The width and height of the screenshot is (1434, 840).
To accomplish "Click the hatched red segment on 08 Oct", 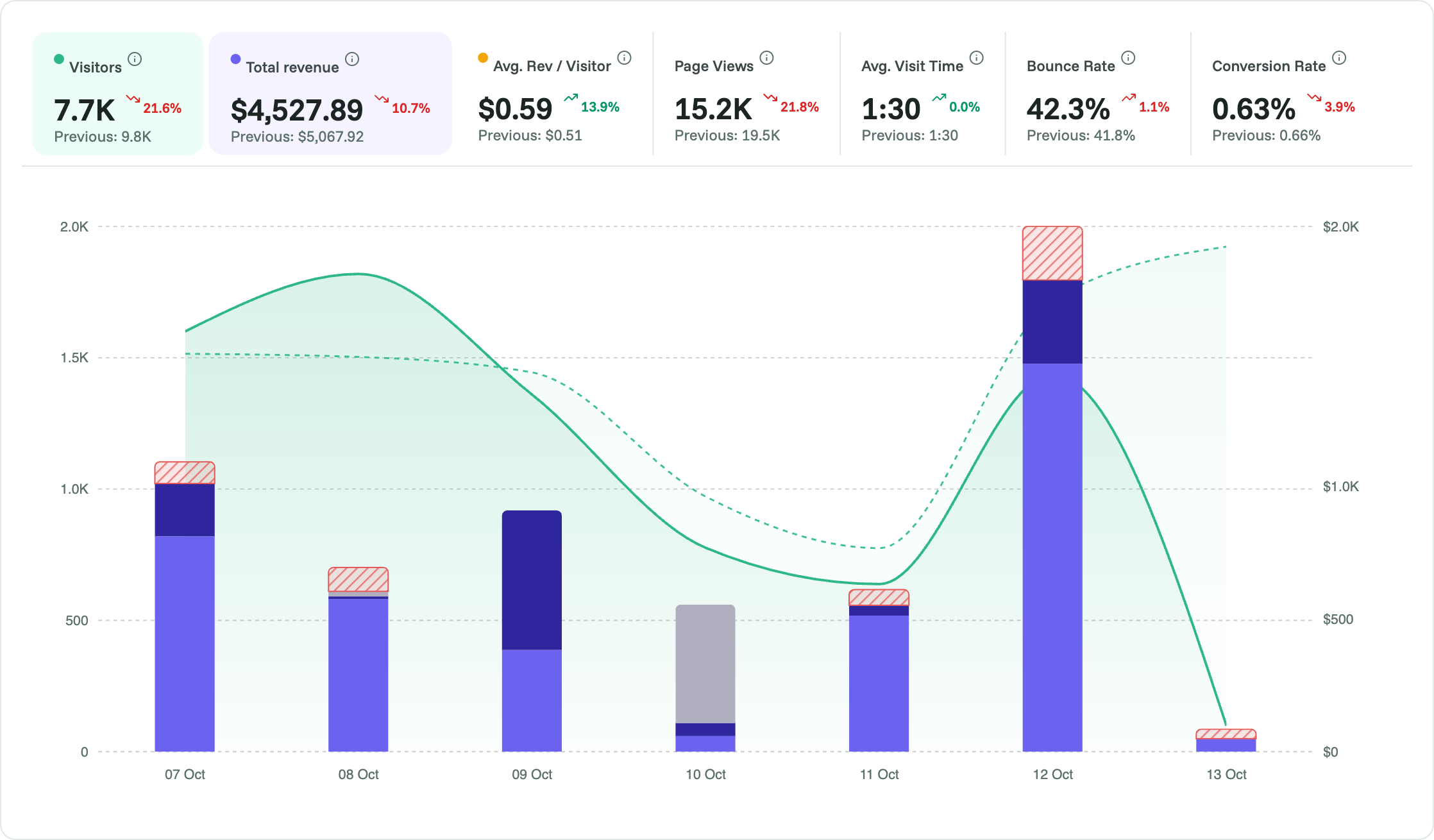I will click(358, 580).
